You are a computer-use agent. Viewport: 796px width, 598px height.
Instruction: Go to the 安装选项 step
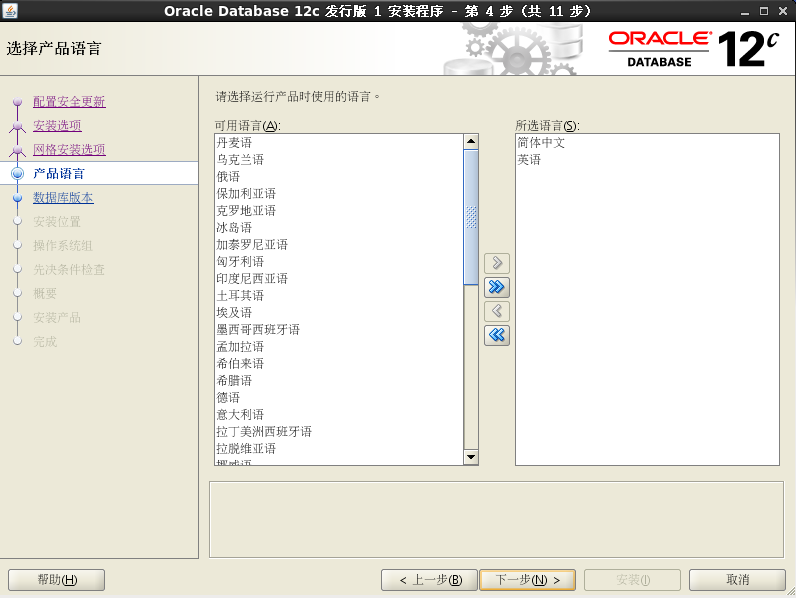pyautogui.click(x=57, y=125)
